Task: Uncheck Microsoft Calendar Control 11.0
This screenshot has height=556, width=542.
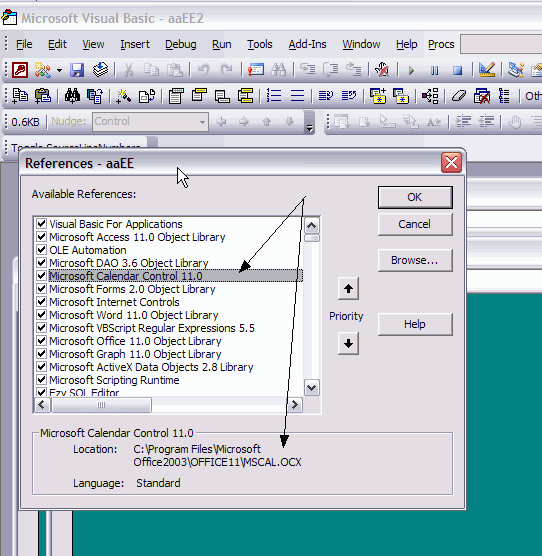Action: click(41, 276)
